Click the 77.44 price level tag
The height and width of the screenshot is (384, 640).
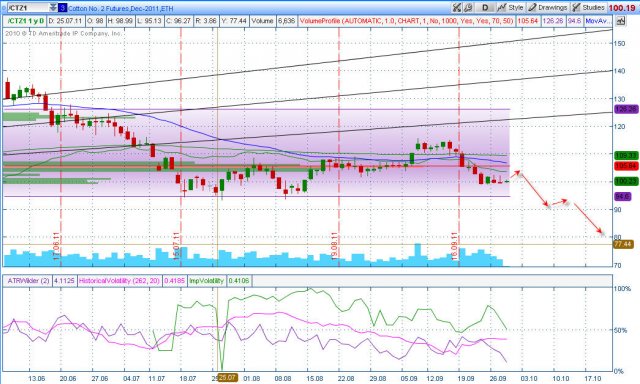(x=623, y=244)
